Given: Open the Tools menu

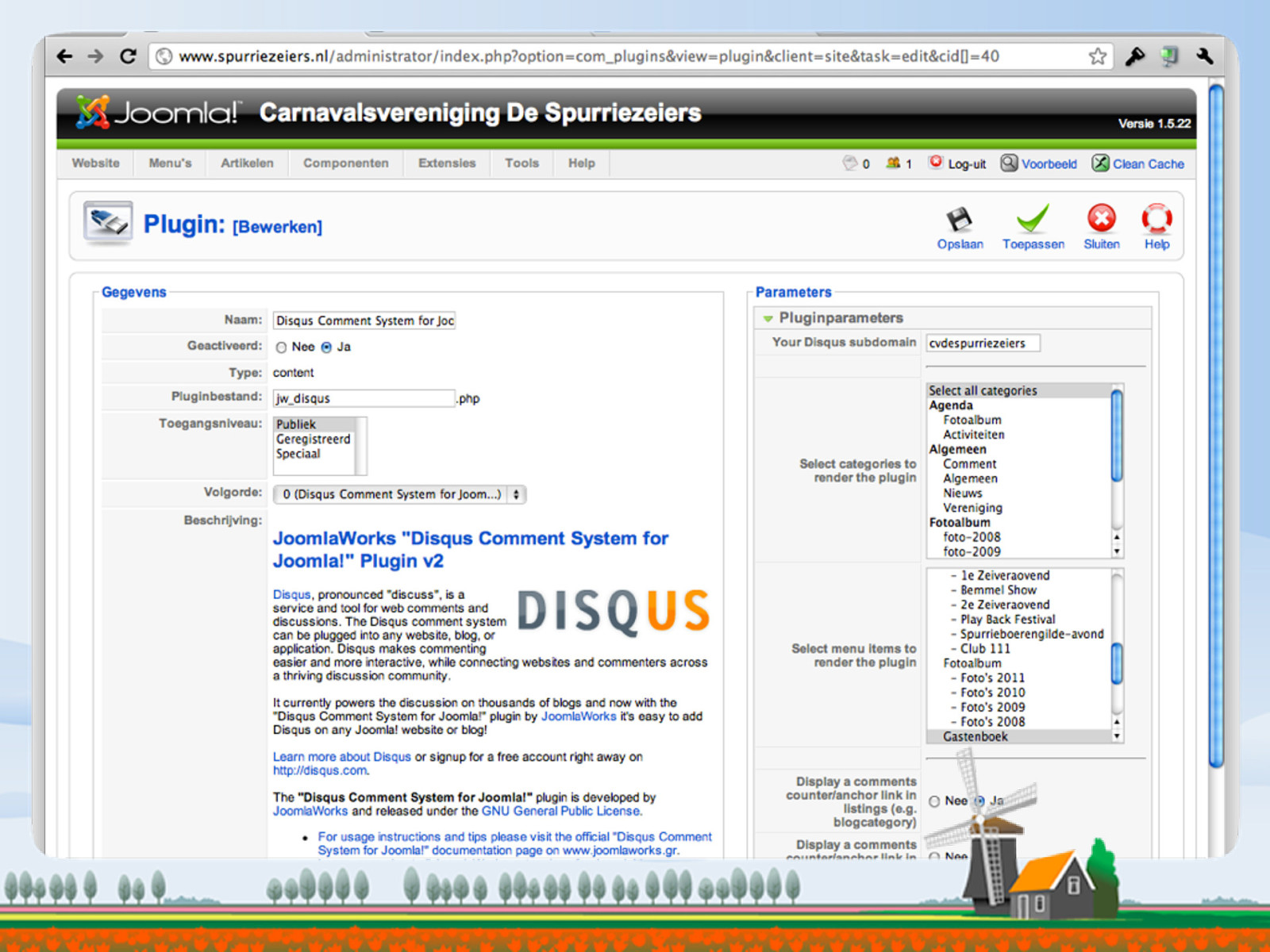Looking at the screenshot, I should click(521, 163).
